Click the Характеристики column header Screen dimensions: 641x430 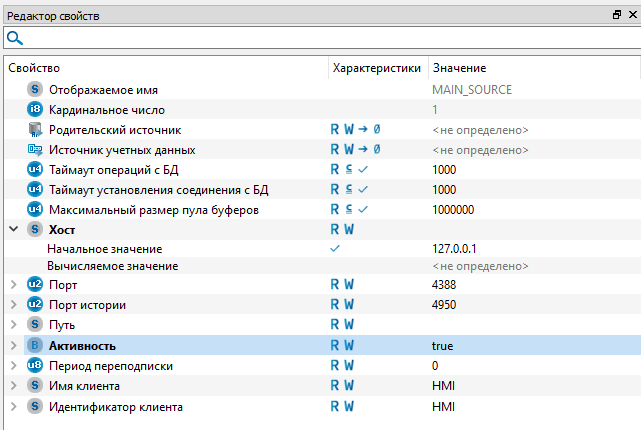click(376, 68)
